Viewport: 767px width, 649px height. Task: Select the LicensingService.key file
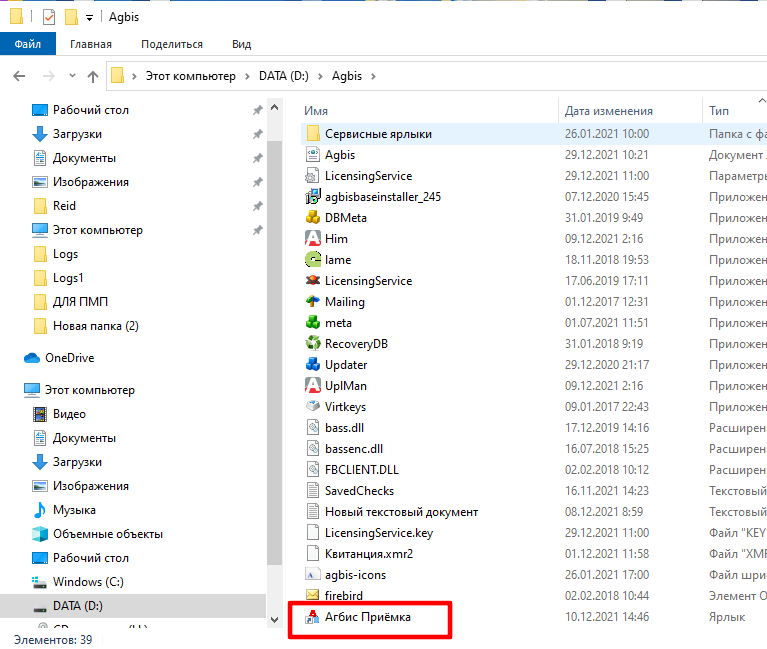(x=379, y=533)
